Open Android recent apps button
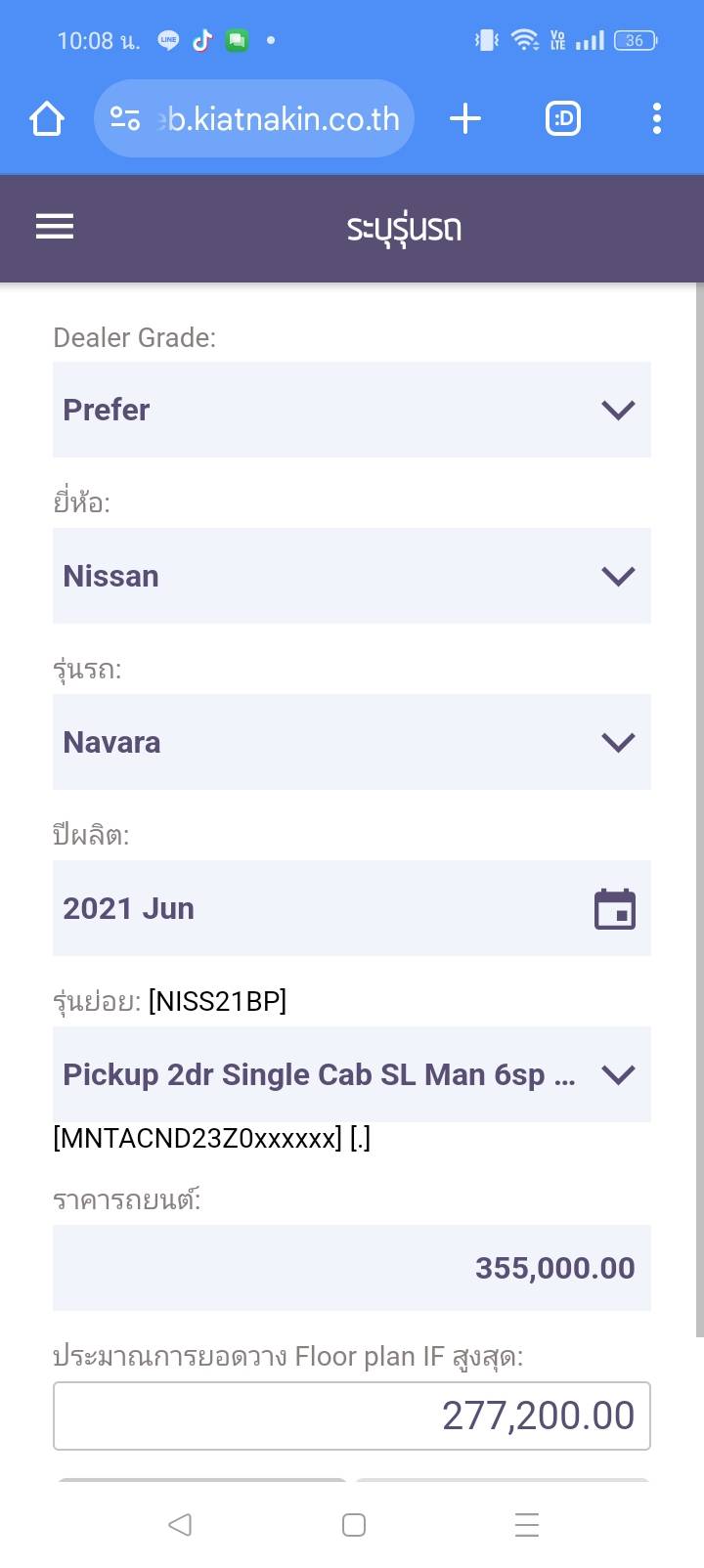This screenshot has width=704, height=1568. tap(526, 1525)
